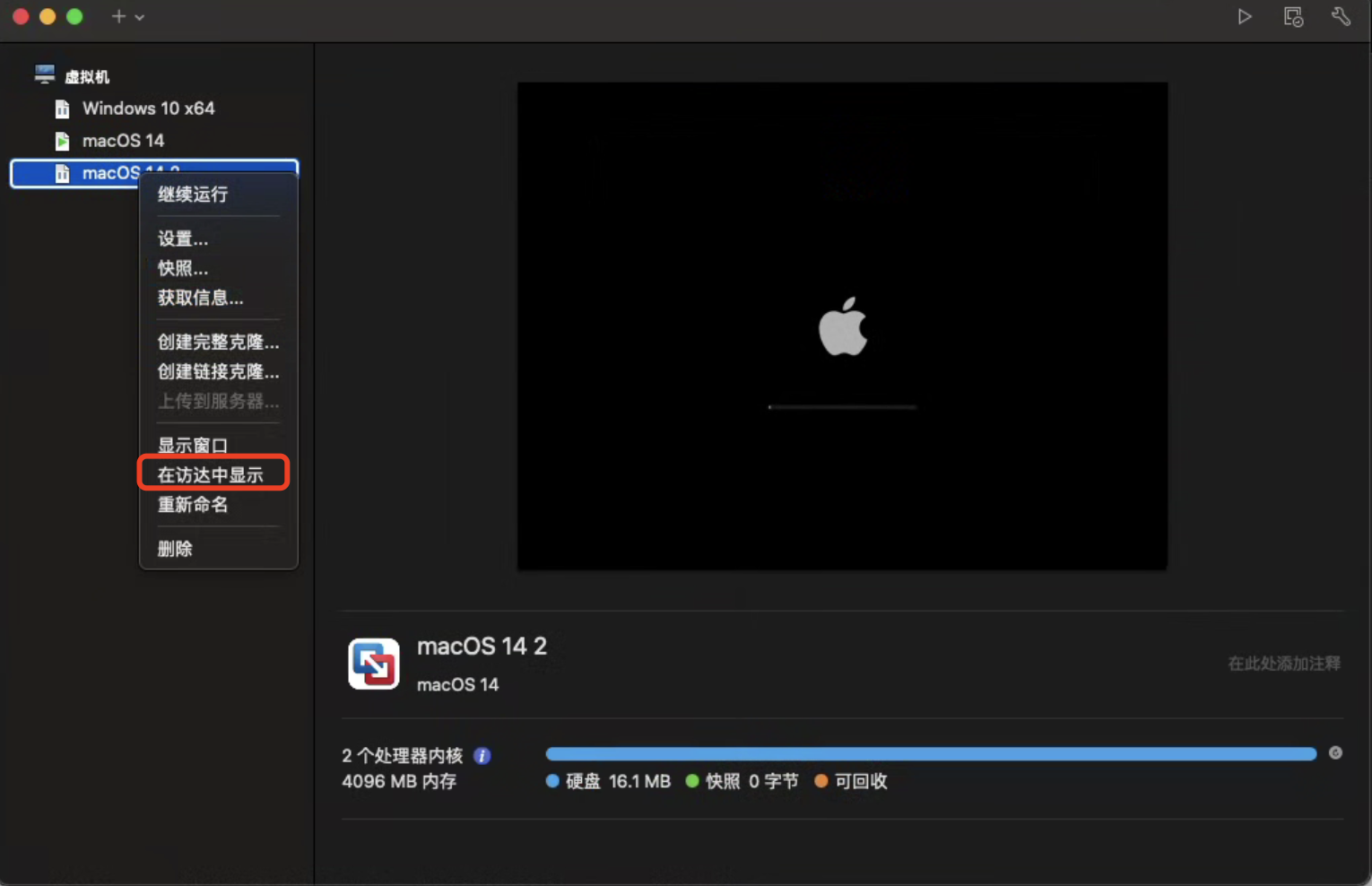Image resolution: width=1372 pixels, height=886 pixels.
Task: Select the Windows 10 x64 virtual machine
Action: [x=149, y=109]
